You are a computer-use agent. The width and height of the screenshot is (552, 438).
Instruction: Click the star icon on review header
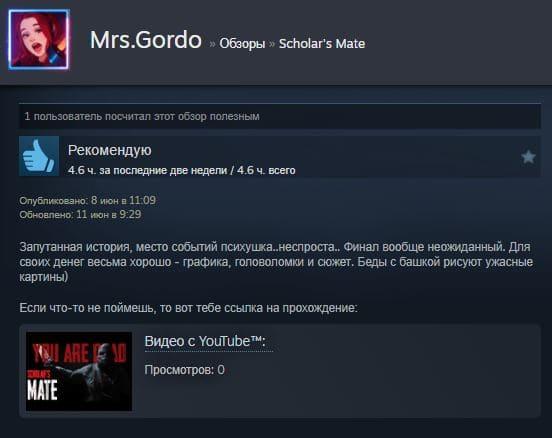click(x=528, y=157)
